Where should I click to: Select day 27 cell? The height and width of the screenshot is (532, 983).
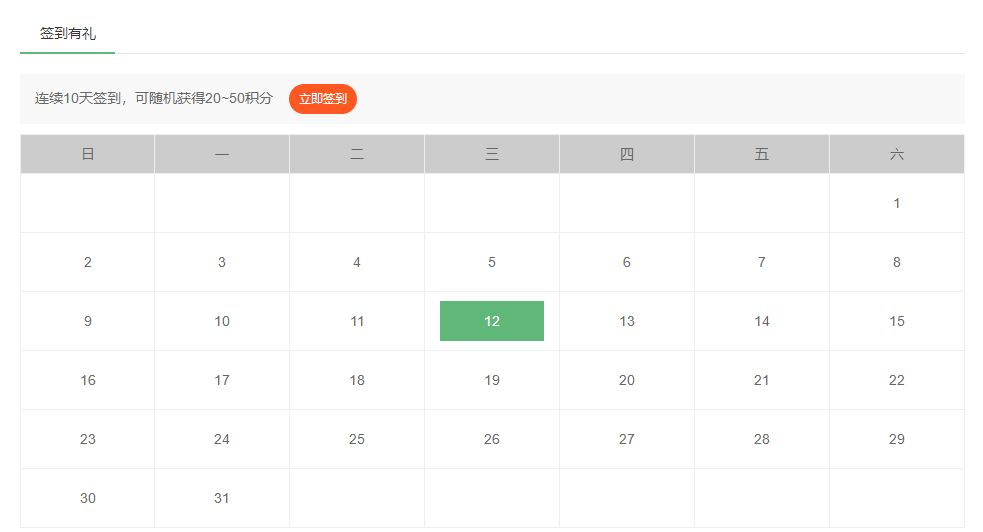point(627,439)
